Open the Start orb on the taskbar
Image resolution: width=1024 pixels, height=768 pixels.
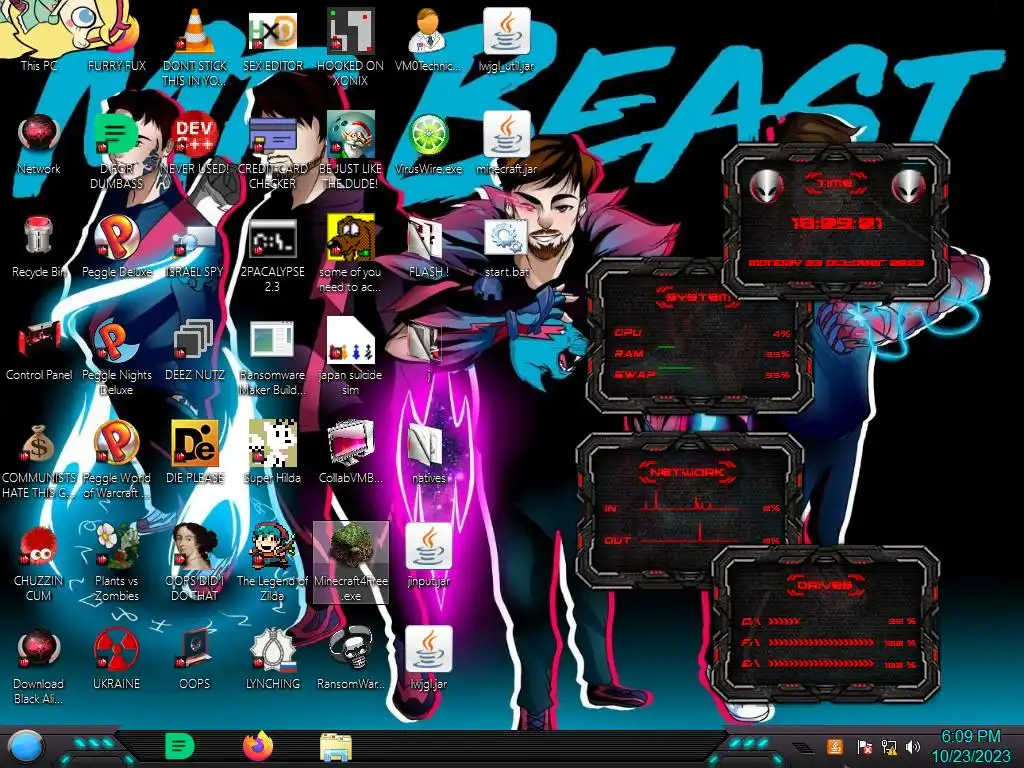(25, 746)
